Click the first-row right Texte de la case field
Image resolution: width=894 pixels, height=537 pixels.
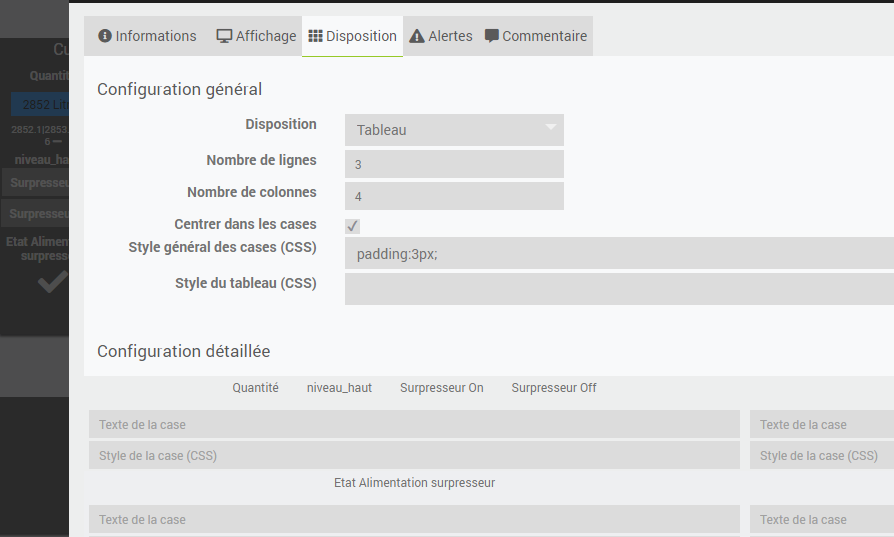[822, 424]
